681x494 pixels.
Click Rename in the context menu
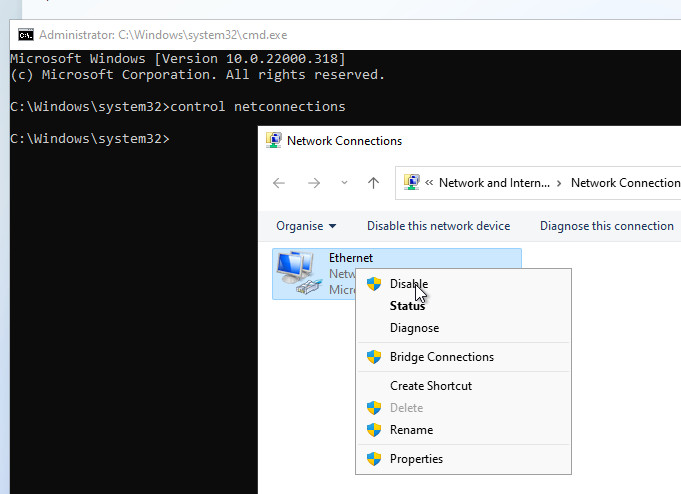[x=411, y=430]
